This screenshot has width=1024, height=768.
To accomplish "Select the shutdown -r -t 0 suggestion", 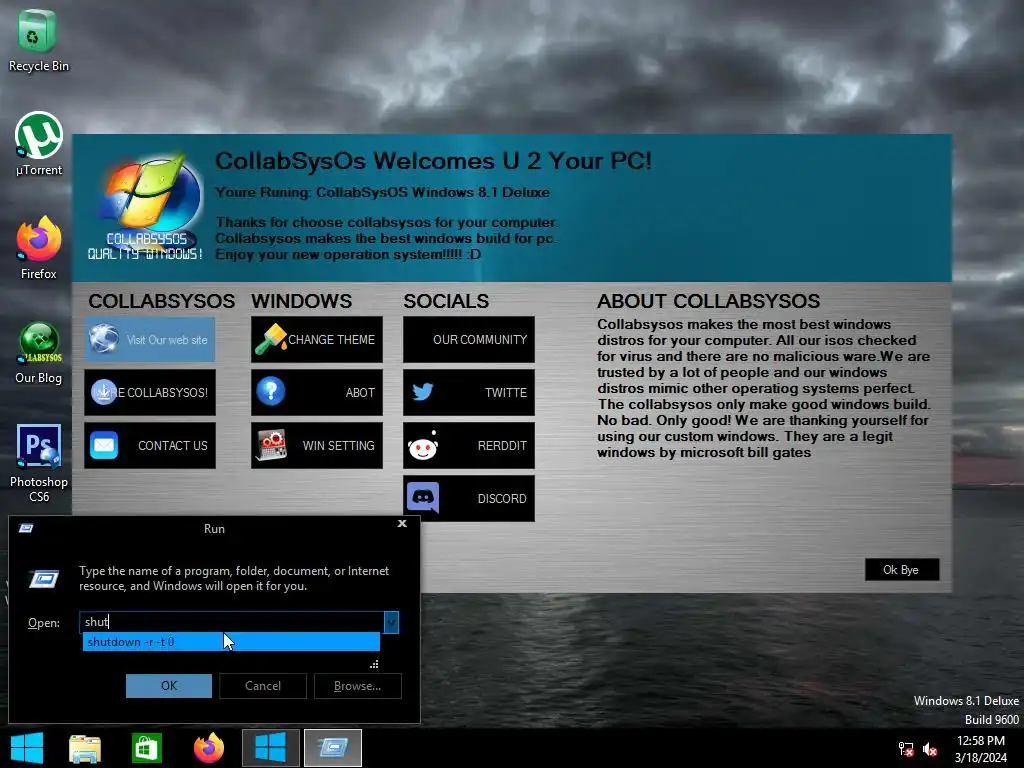I will pos(231,642).
